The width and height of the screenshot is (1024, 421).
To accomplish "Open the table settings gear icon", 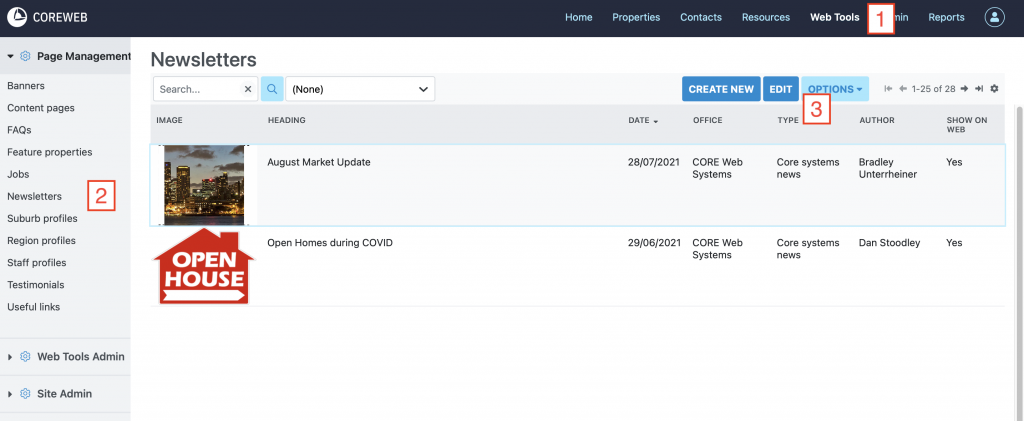I will pos(994,89).
